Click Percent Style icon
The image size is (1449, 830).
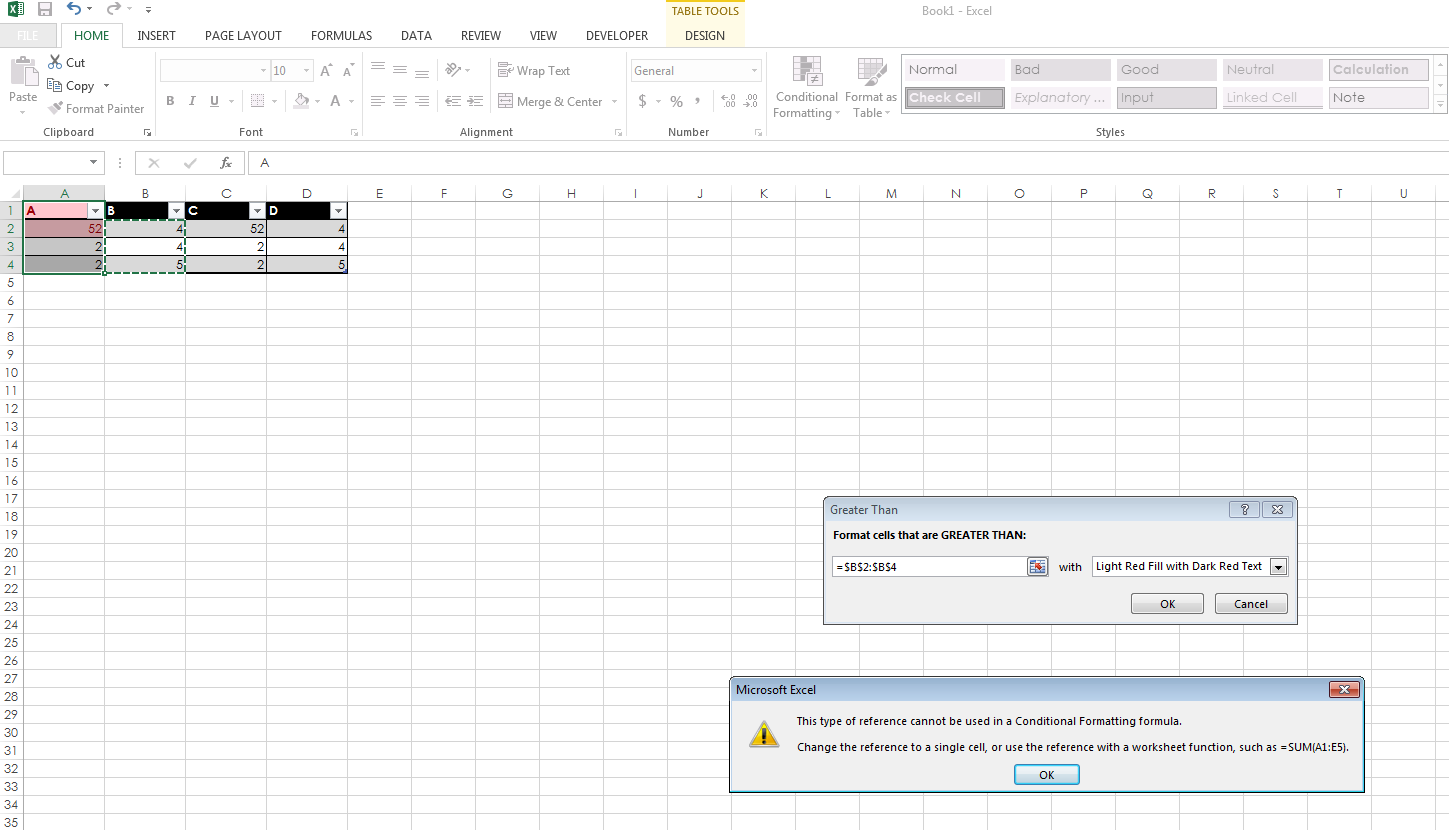676,101
